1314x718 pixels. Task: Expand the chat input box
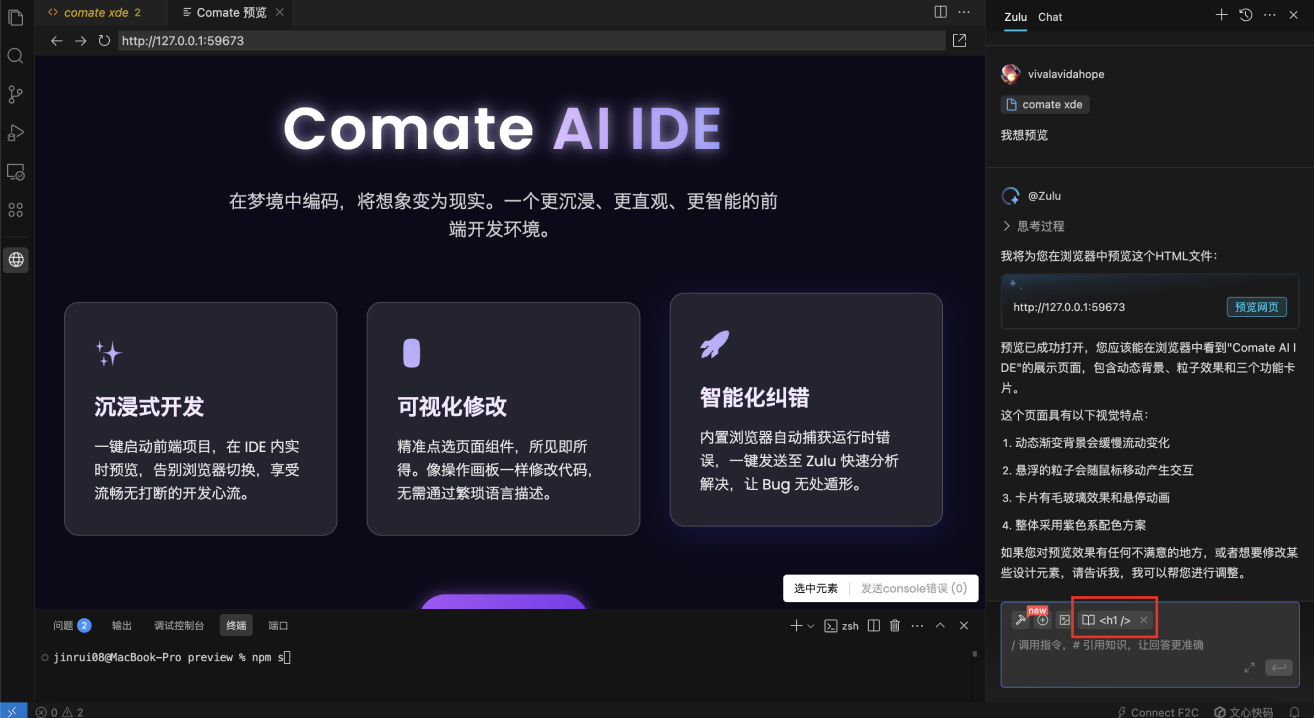coord(1249,667)
